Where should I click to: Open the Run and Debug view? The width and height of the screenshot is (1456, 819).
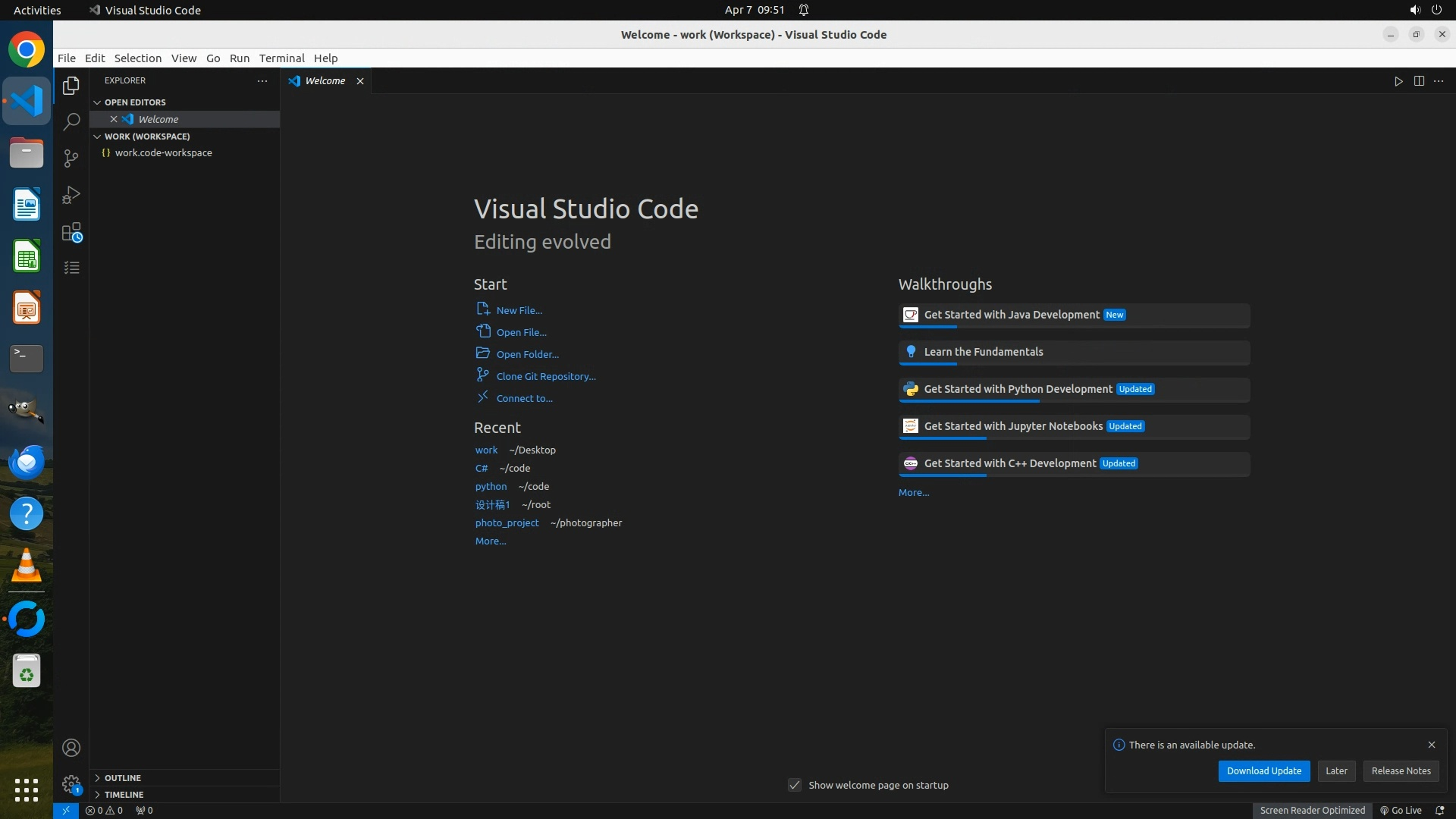71,195
